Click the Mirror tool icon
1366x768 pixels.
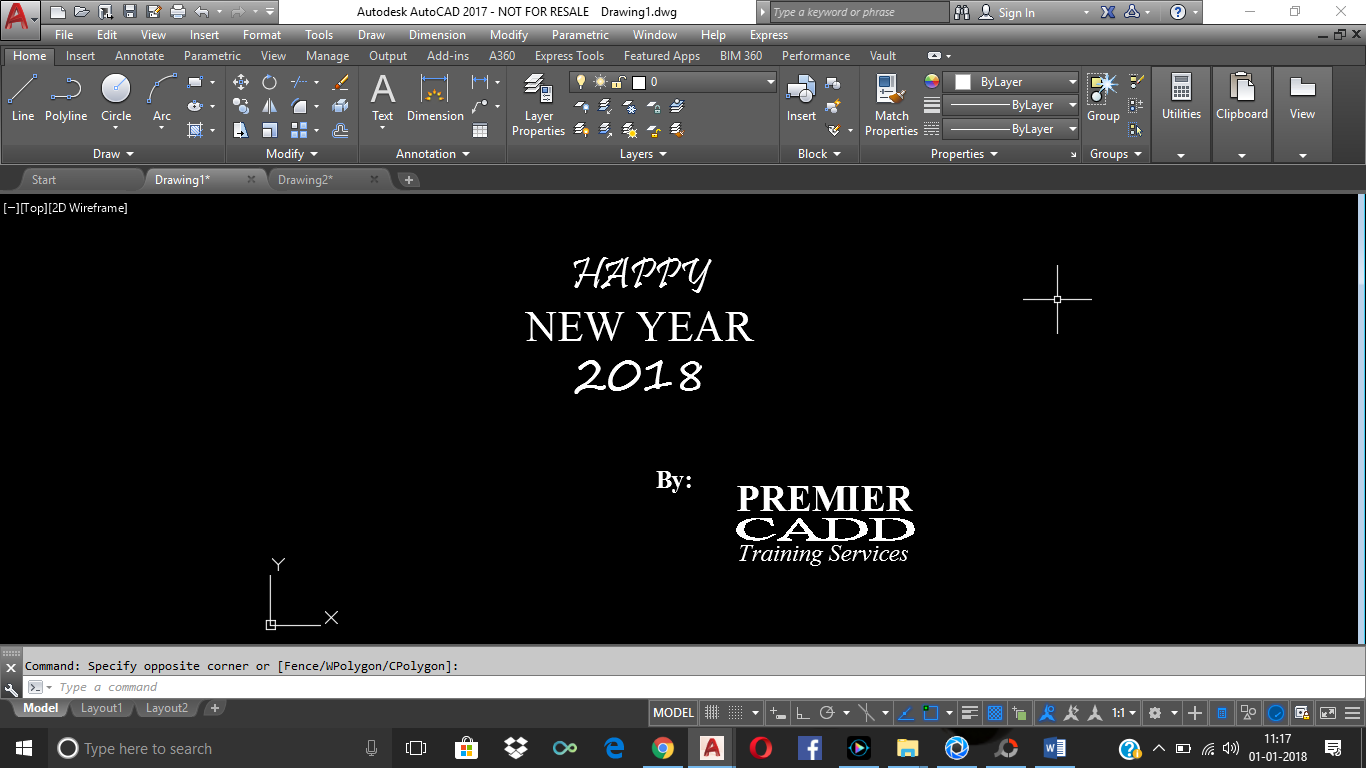pos(270,106)
